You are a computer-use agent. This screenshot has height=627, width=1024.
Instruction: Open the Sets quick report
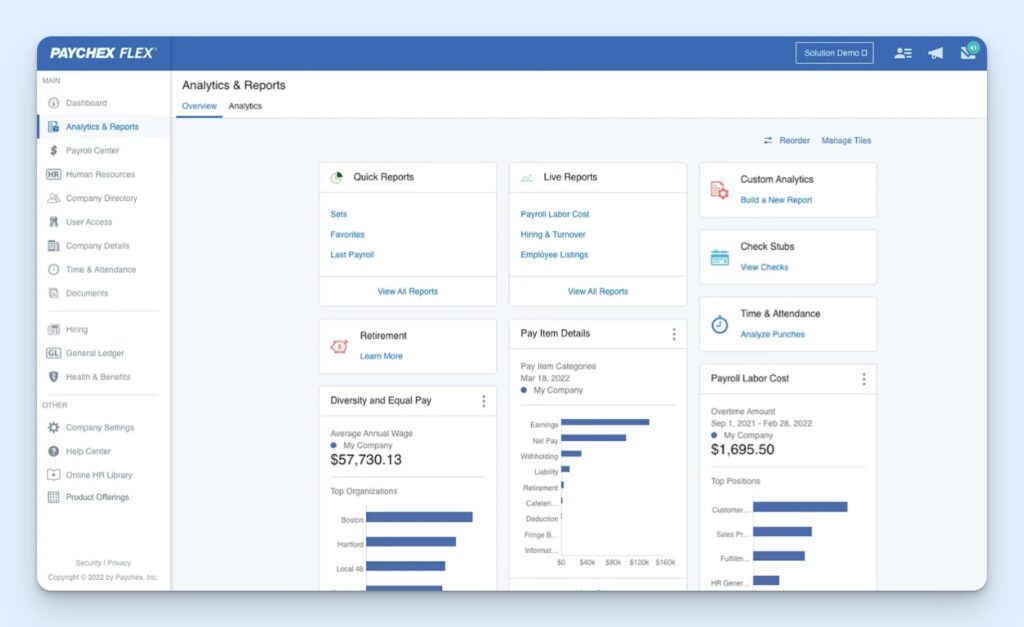(x=338, y=214)
